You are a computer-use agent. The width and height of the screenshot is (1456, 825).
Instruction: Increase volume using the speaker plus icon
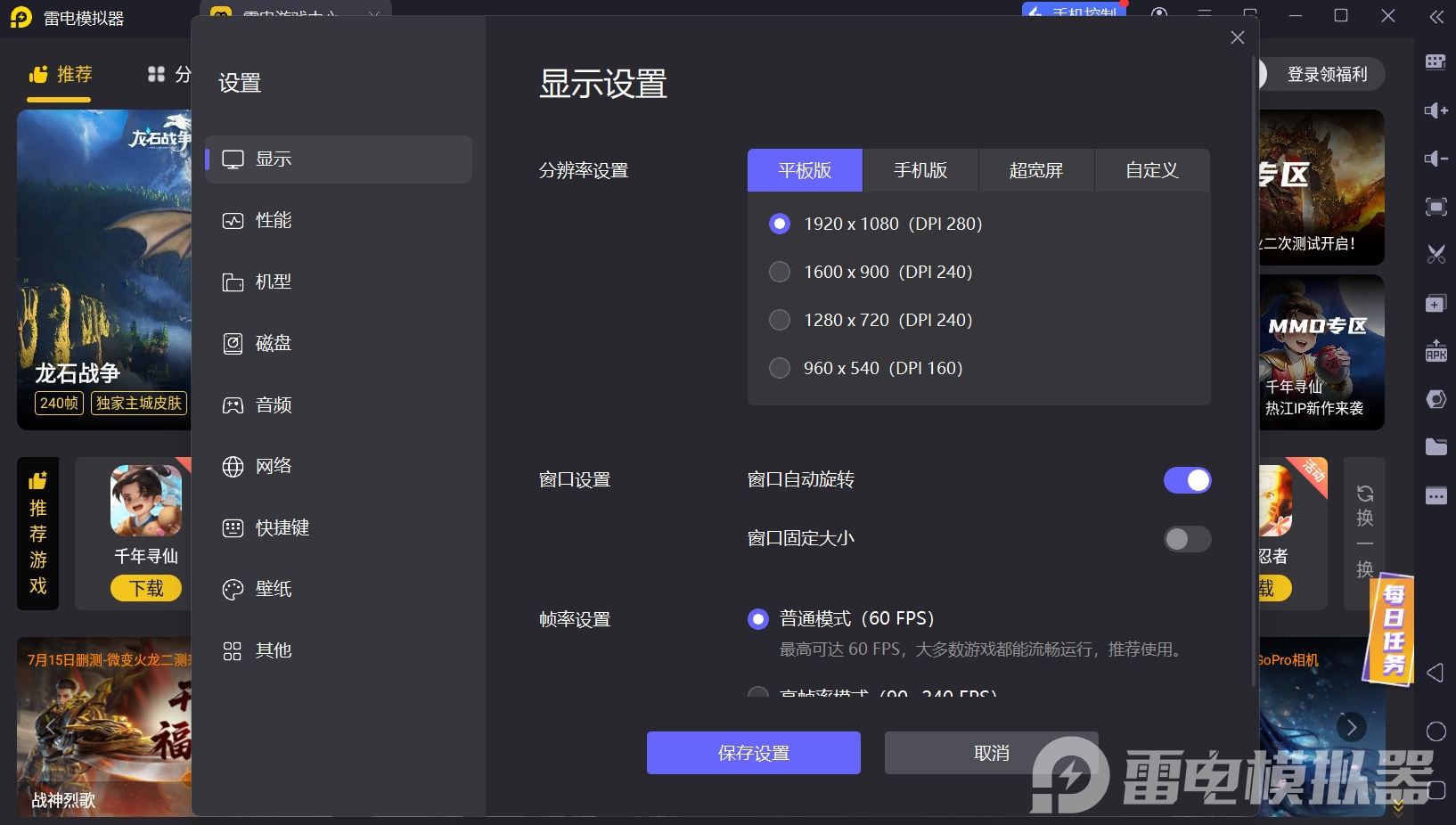click(1436, 110)
